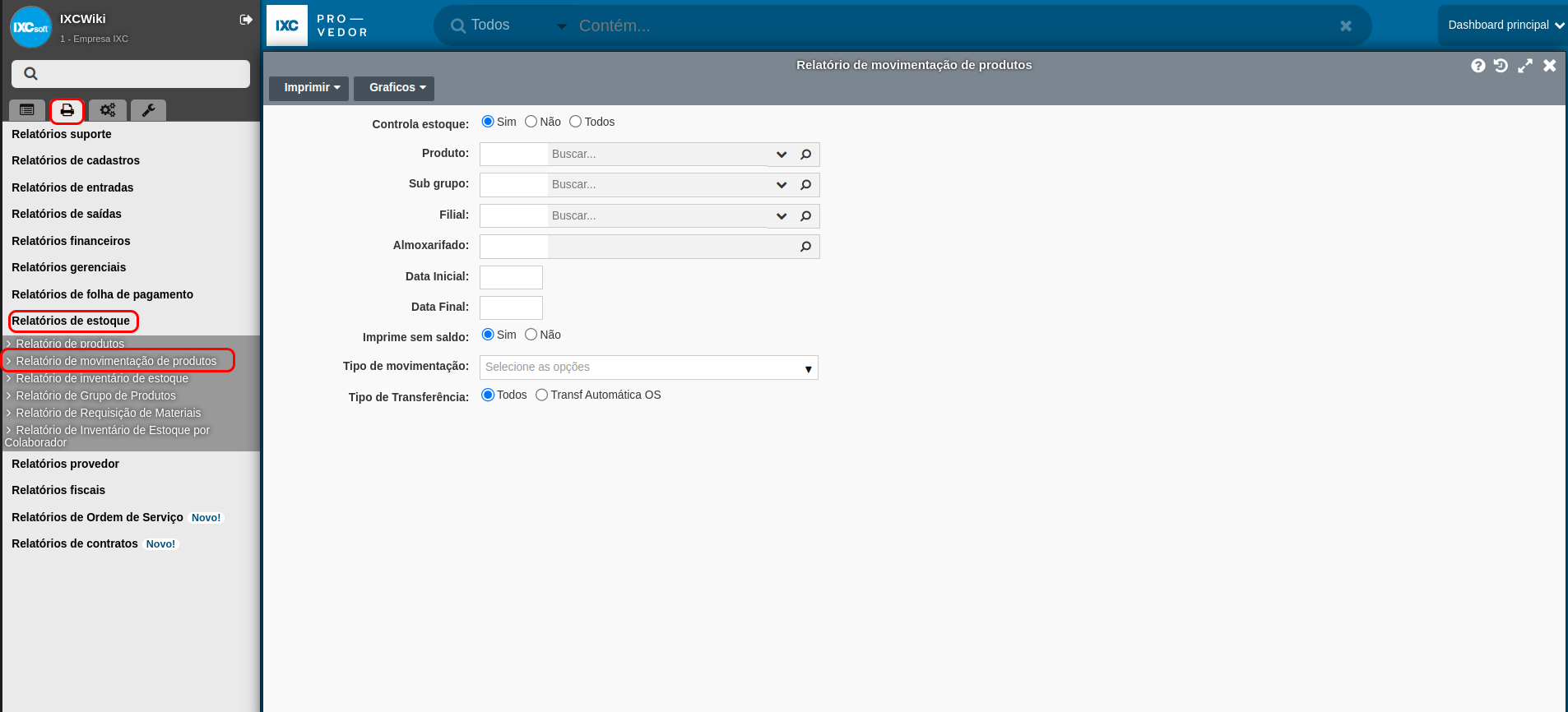Click the Data Inicial date field
Screen dimensions: 1568x712
click(511, 277)
